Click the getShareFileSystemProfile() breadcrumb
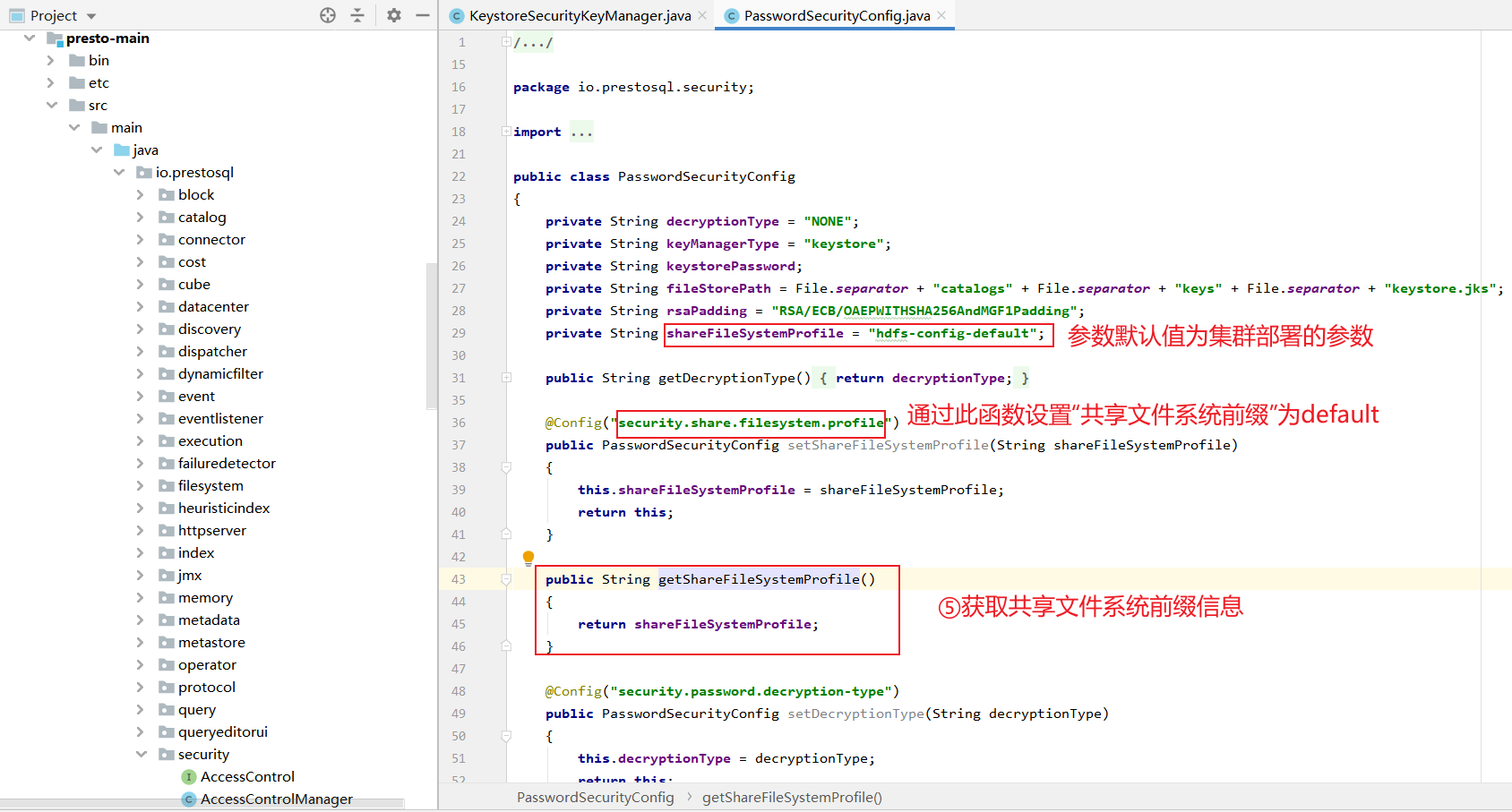The image size is (1512, 812). point(792,797)
